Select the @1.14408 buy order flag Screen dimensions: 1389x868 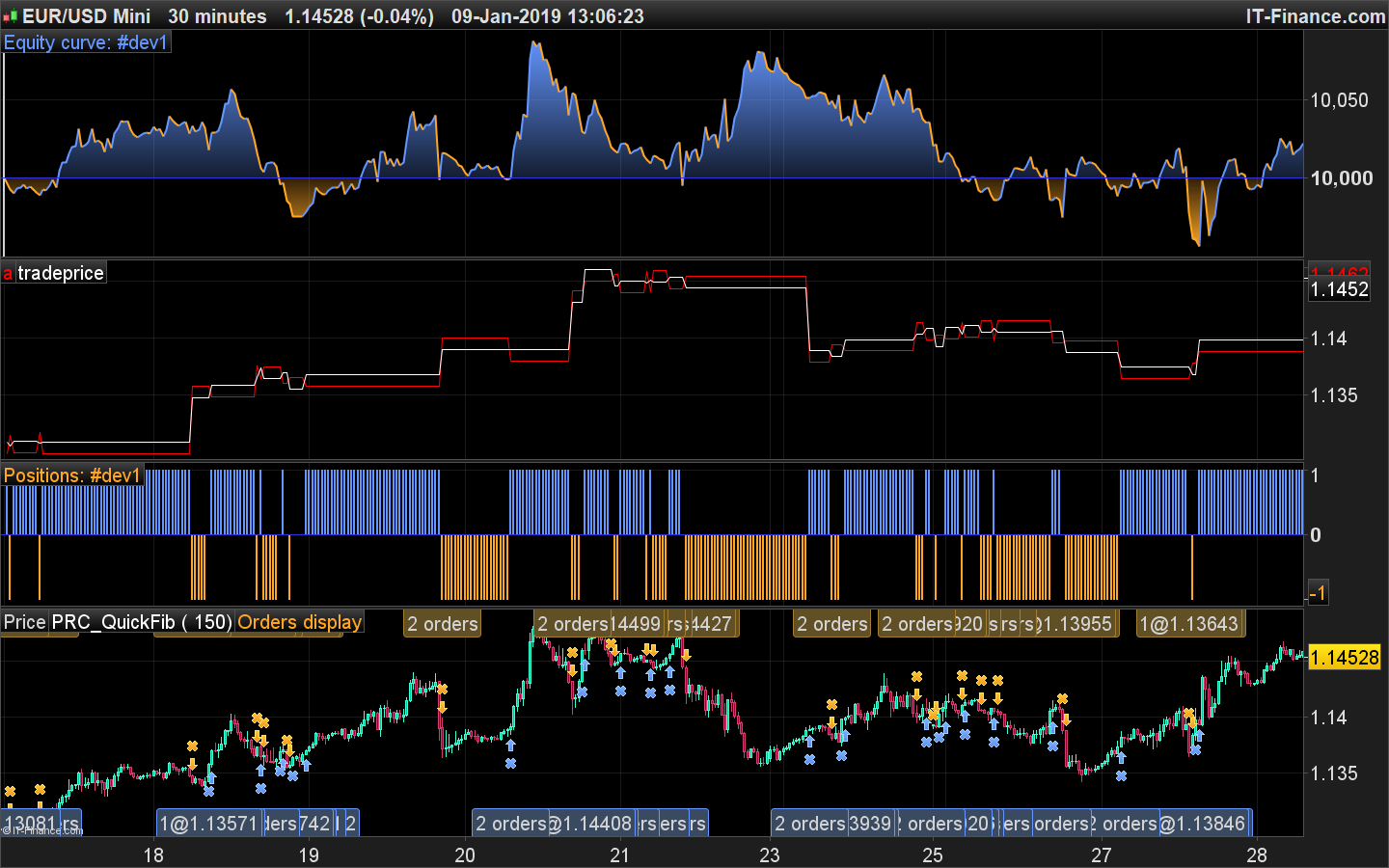click(590, 824)
